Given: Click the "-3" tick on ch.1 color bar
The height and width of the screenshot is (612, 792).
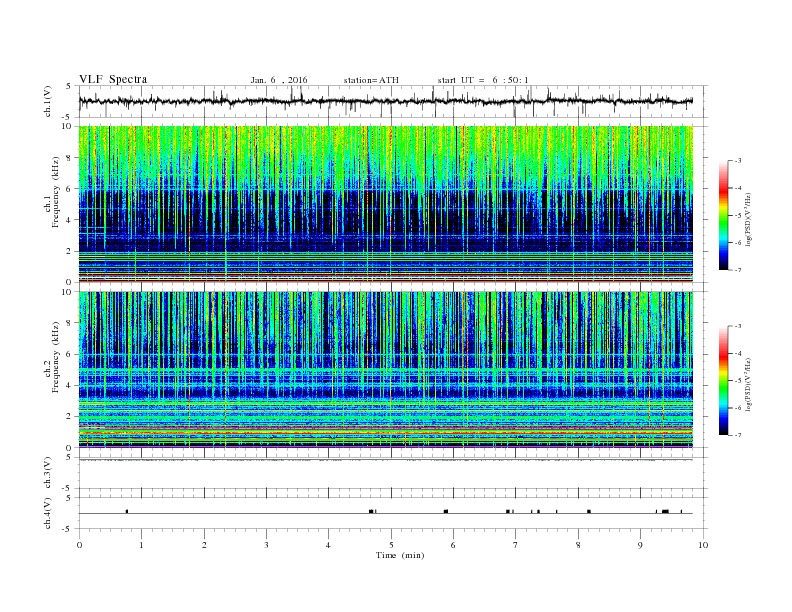Looking at the screenshot, I should pos(738,161).
